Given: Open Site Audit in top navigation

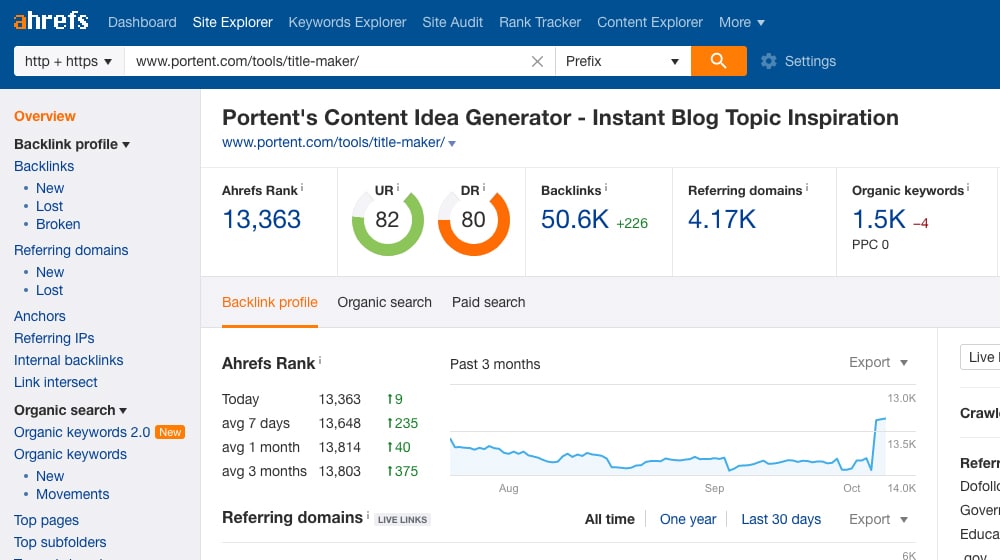Looking at the screenshot, I should pyautogui.click(x=453, y=22).
